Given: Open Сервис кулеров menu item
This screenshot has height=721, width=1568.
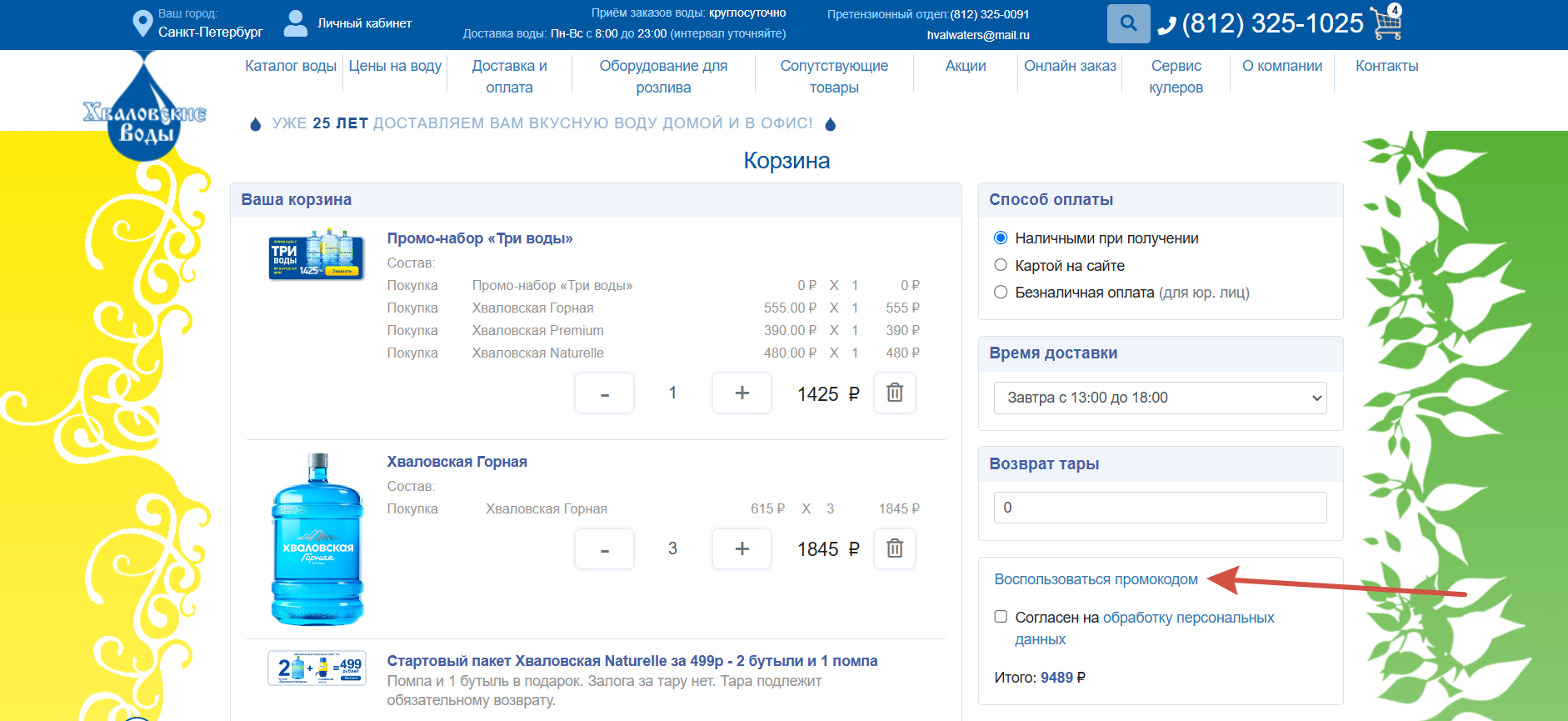Looking at the screenshot, I should click(1176, 77).
